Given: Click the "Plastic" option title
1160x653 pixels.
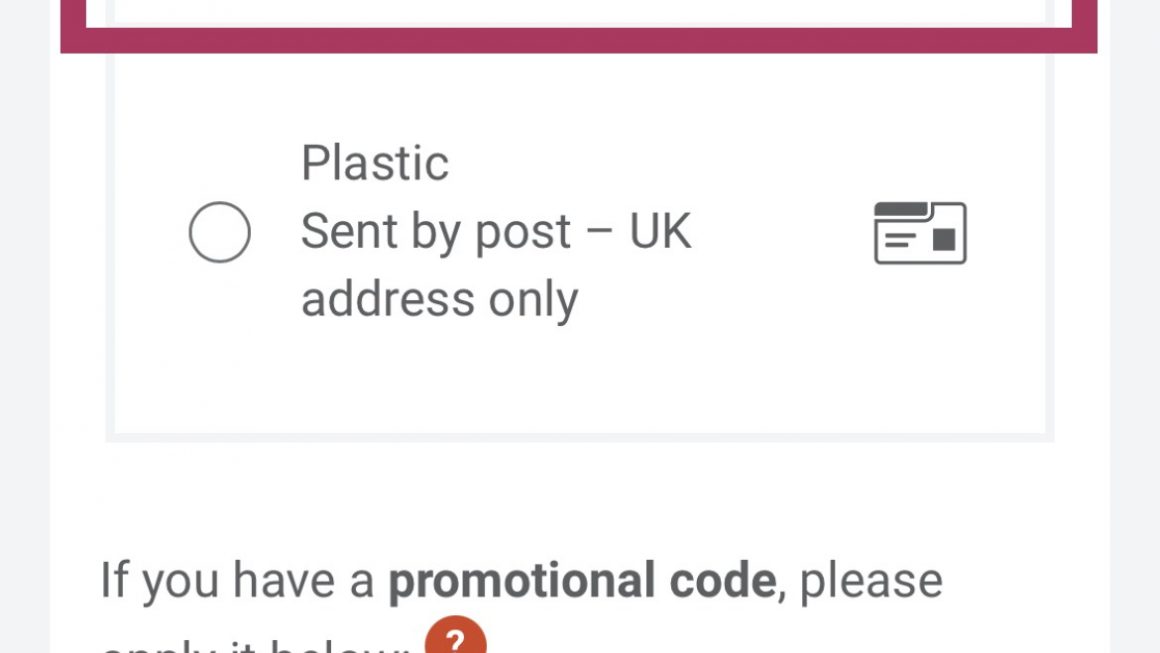Looking at the screenshot, I should coord(375,164).
